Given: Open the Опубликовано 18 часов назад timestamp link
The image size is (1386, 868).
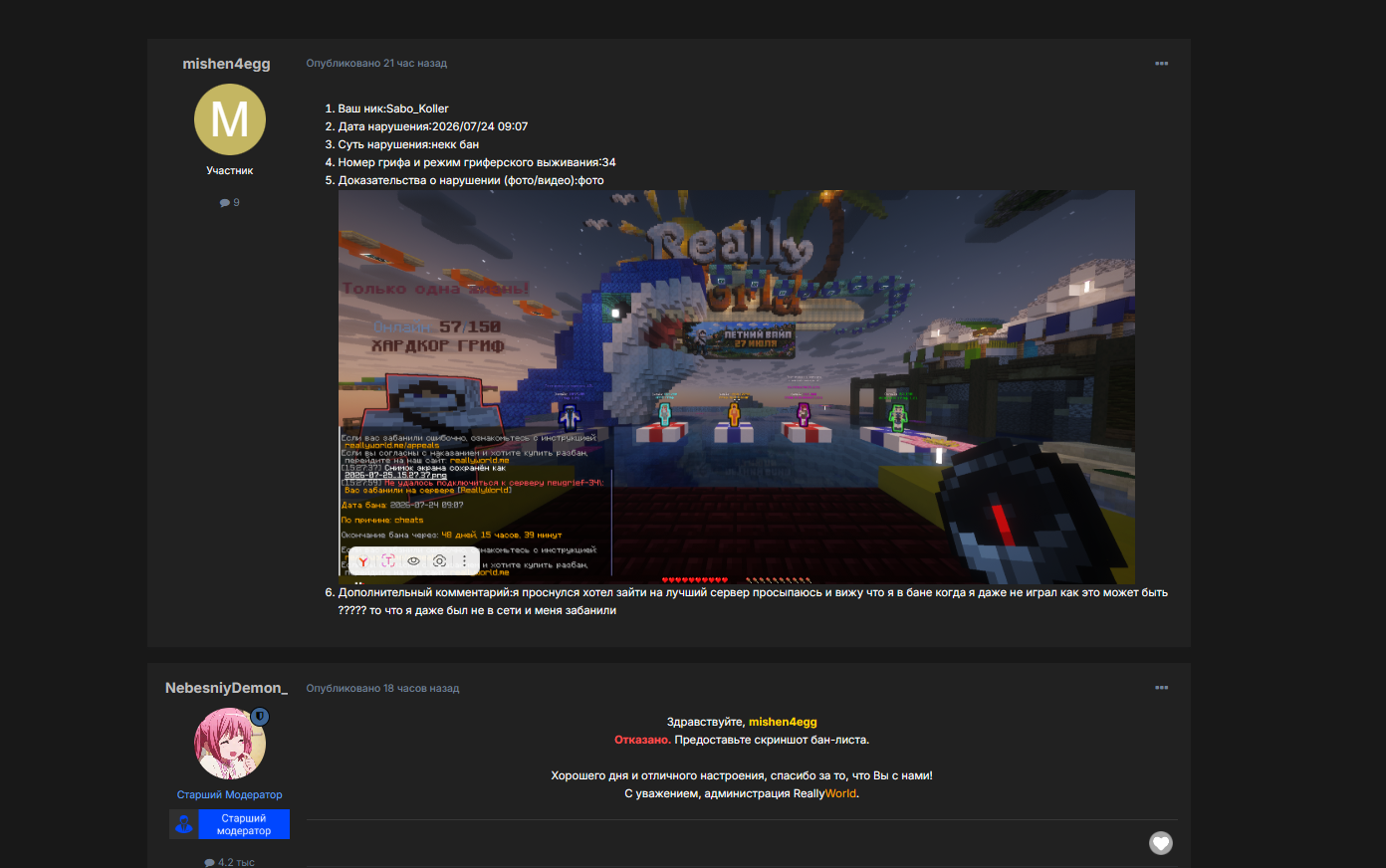Looking at the screenshot, I should [x=382, y=688].
